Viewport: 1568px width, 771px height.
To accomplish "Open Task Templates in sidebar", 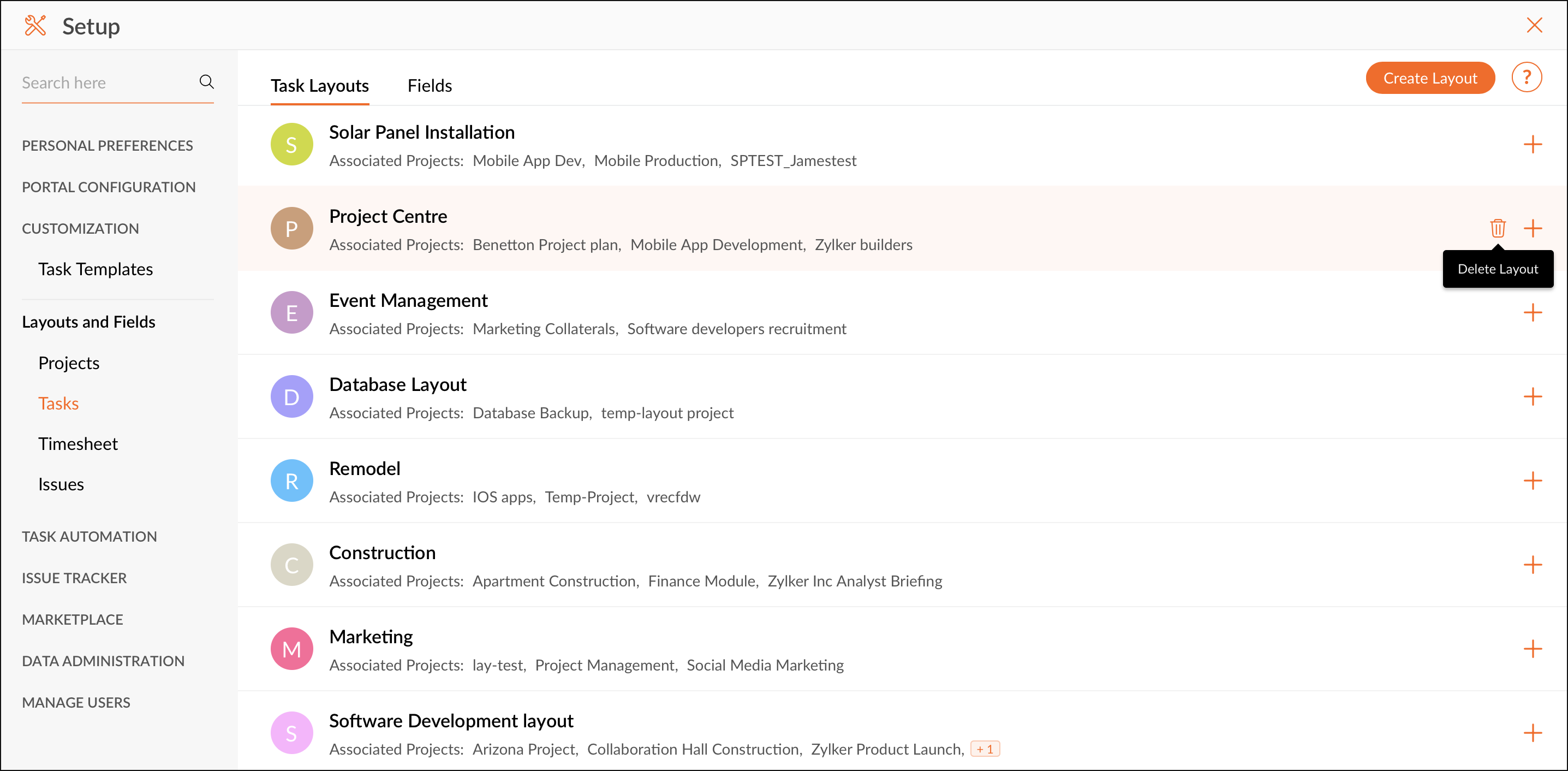I will pyautogui.click(x=96, y=269).
